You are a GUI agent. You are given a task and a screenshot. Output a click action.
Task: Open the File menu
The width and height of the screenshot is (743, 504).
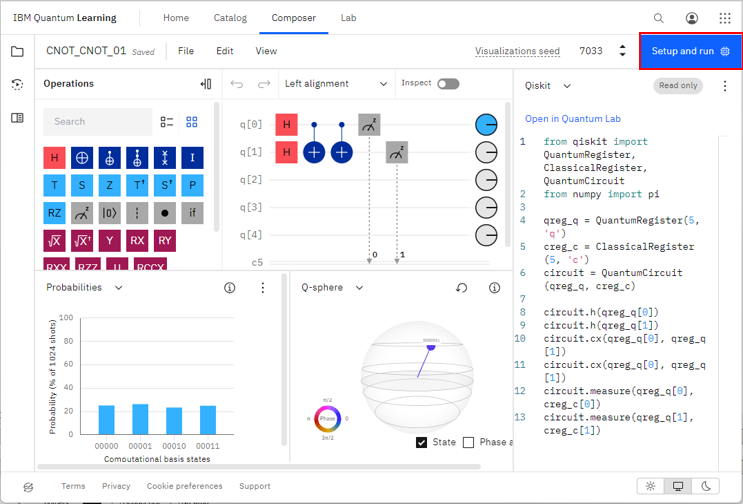(x=186, y=51)
